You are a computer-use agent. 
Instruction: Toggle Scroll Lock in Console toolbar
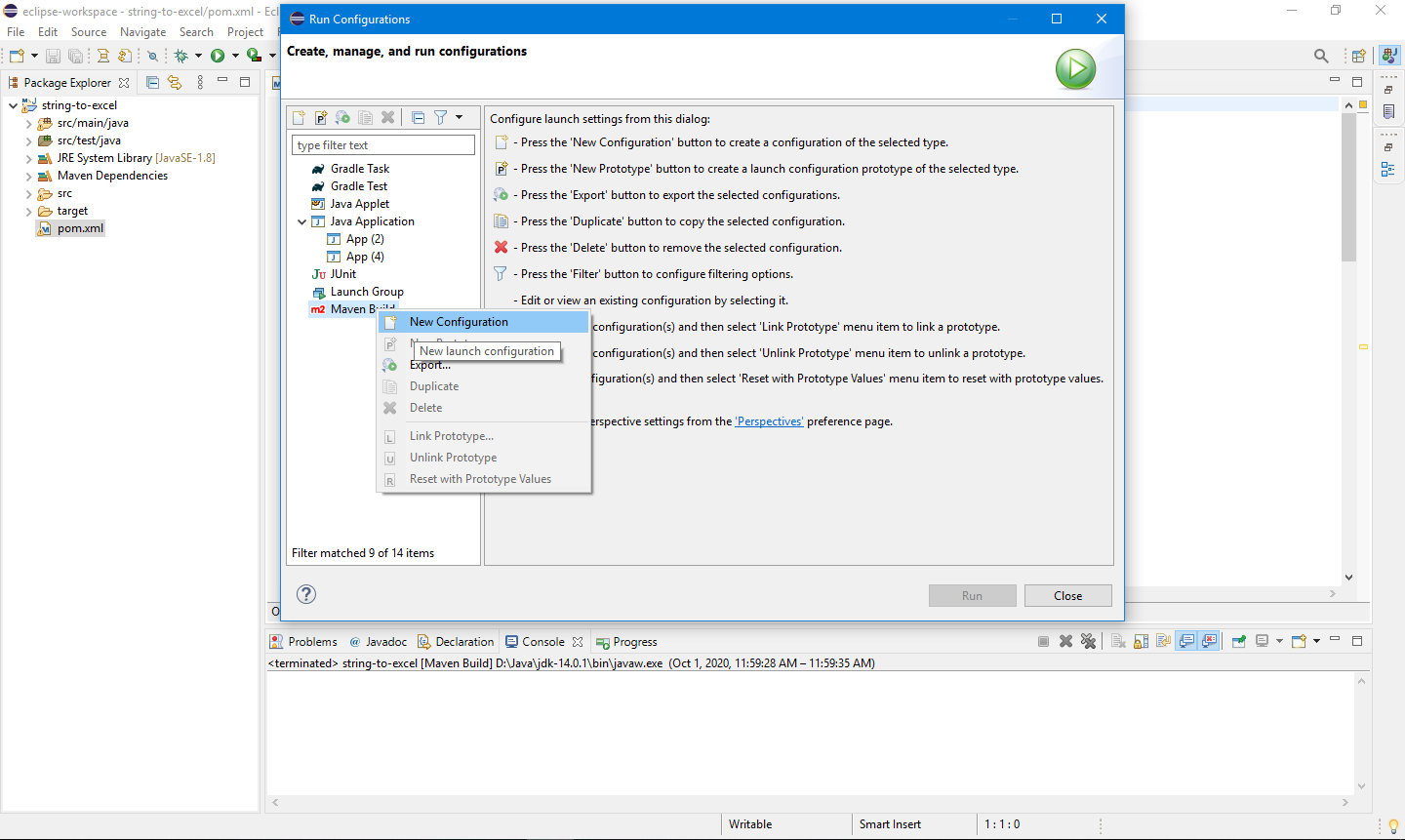pos(1141,641)
